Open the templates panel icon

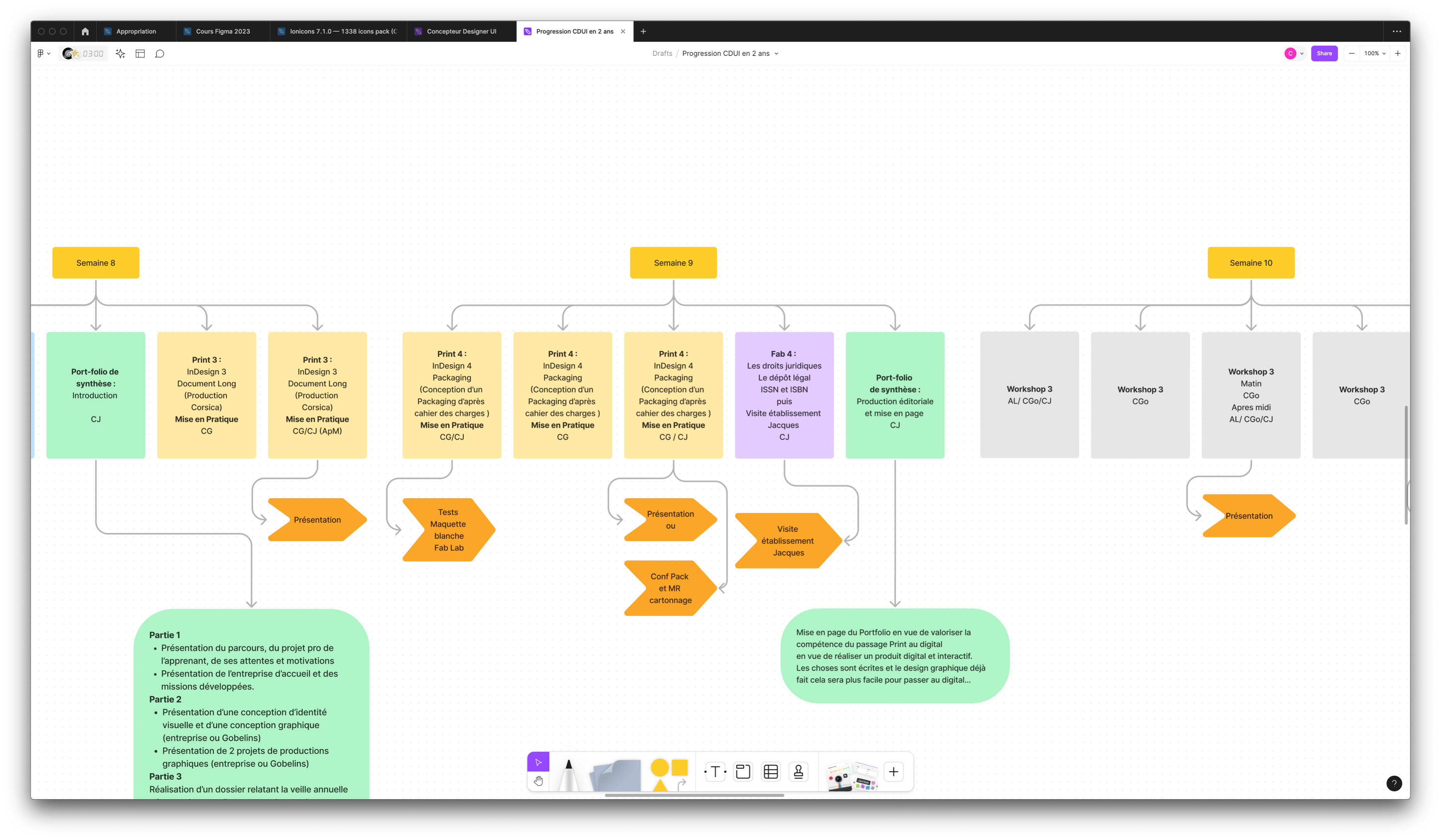(140, 54)
